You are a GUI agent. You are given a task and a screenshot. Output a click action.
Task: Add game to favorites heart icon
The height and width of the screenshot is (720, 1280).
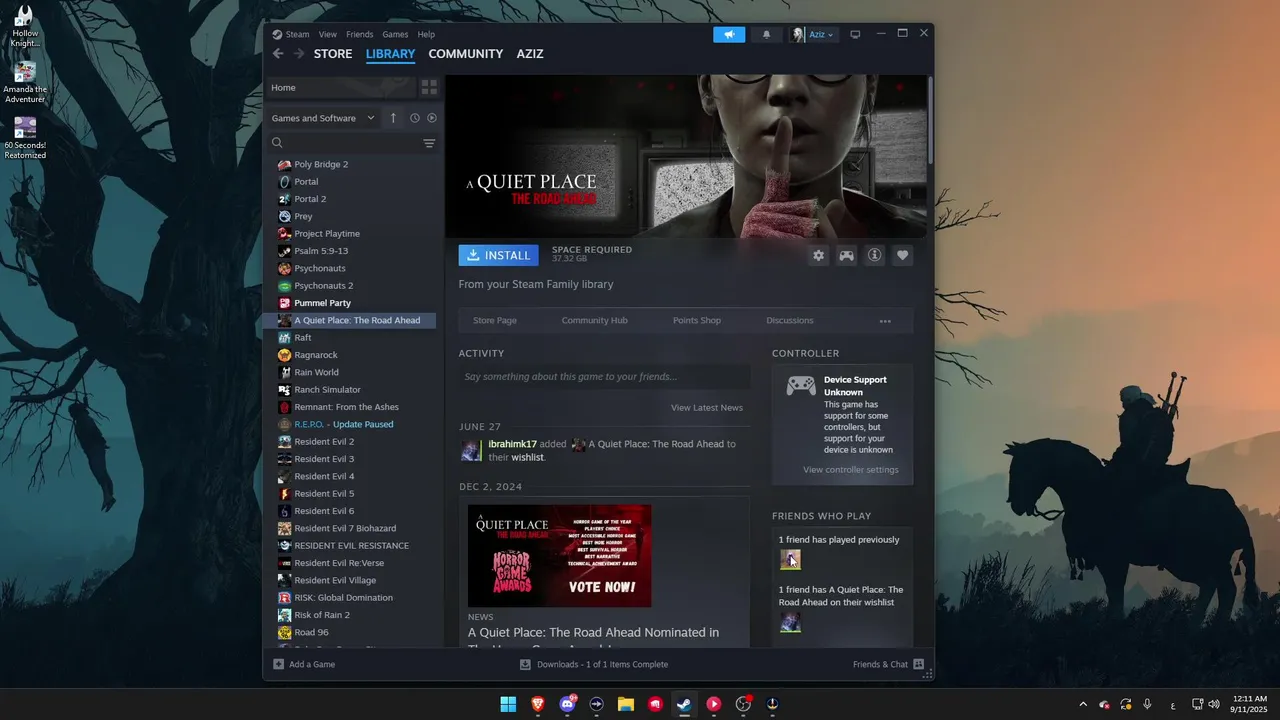click(x=902, y=255)
